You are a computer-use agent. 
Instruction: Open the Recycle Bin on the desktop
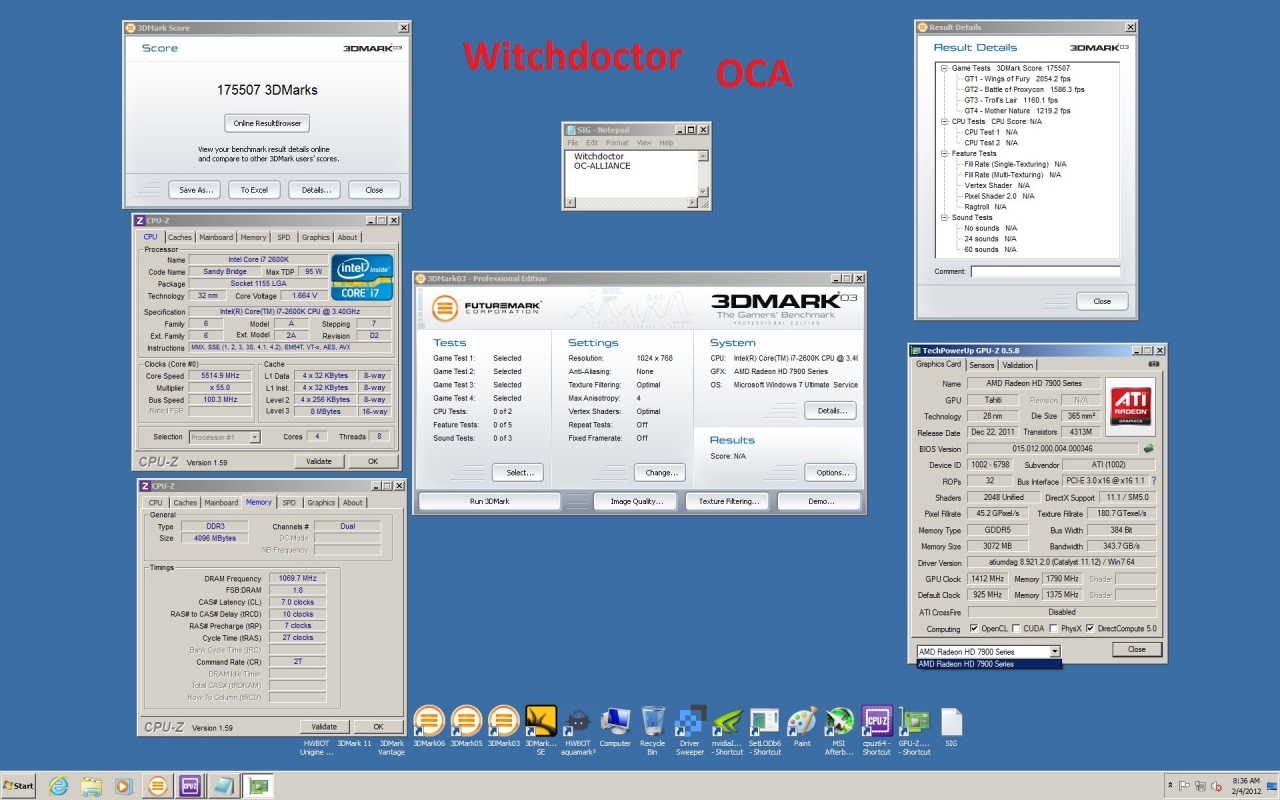tap(653, 720)
